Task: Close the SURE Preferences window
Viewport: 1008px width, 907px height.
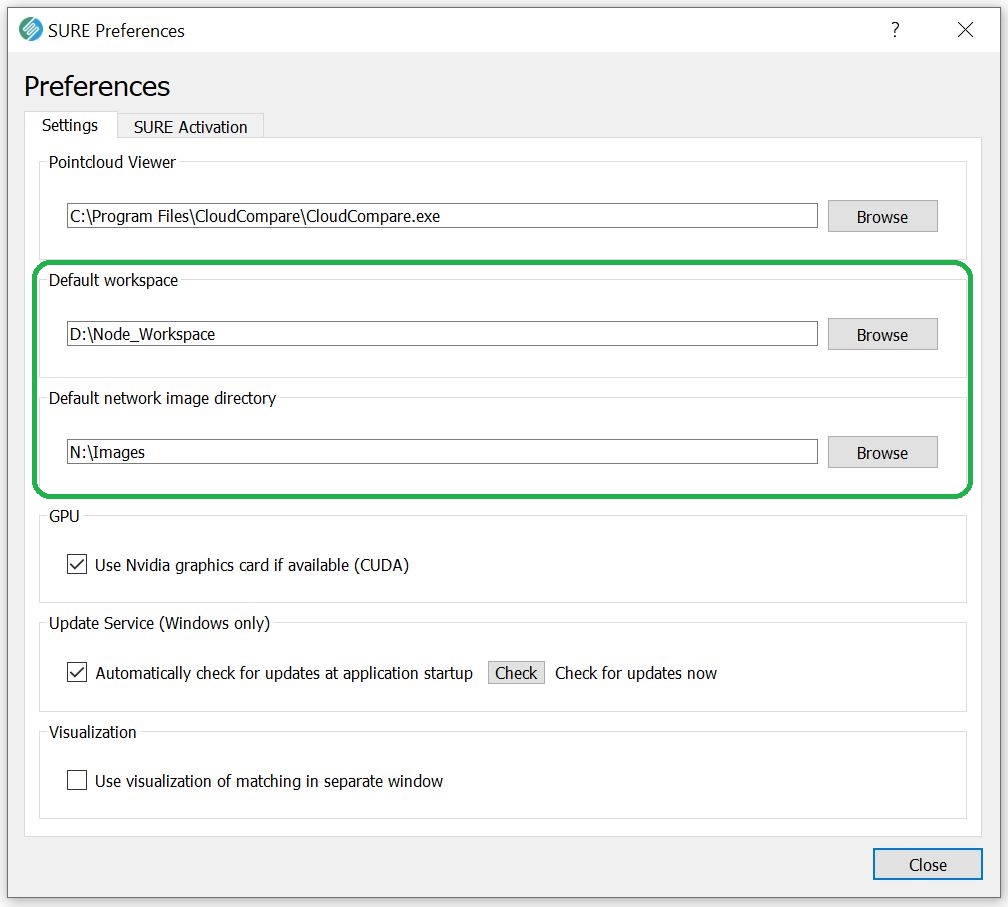Action: point(965,30)
